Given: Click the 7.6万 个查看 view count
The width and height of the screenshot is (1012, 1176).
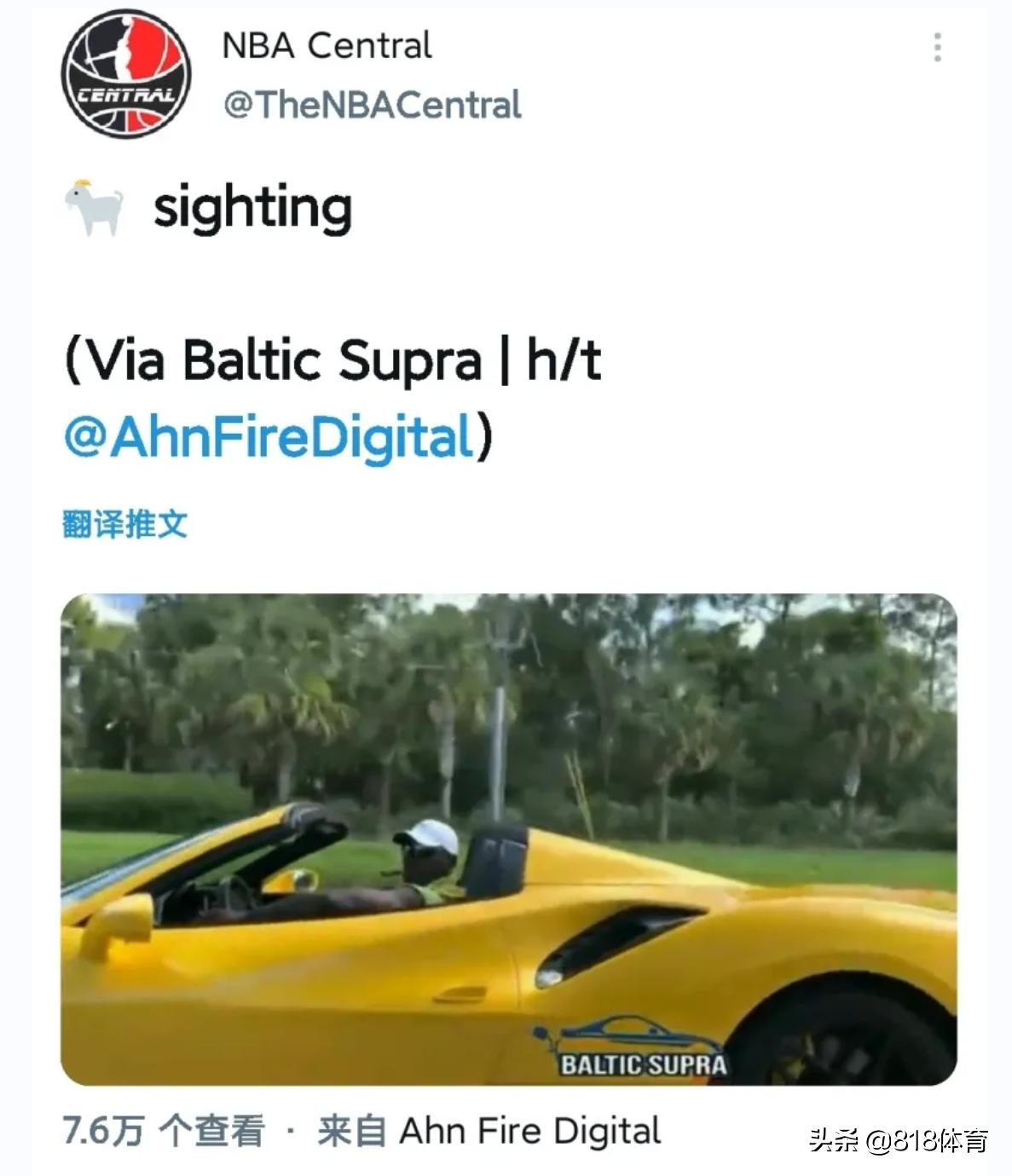Looking at the screenshot, I should point(164,1132).
